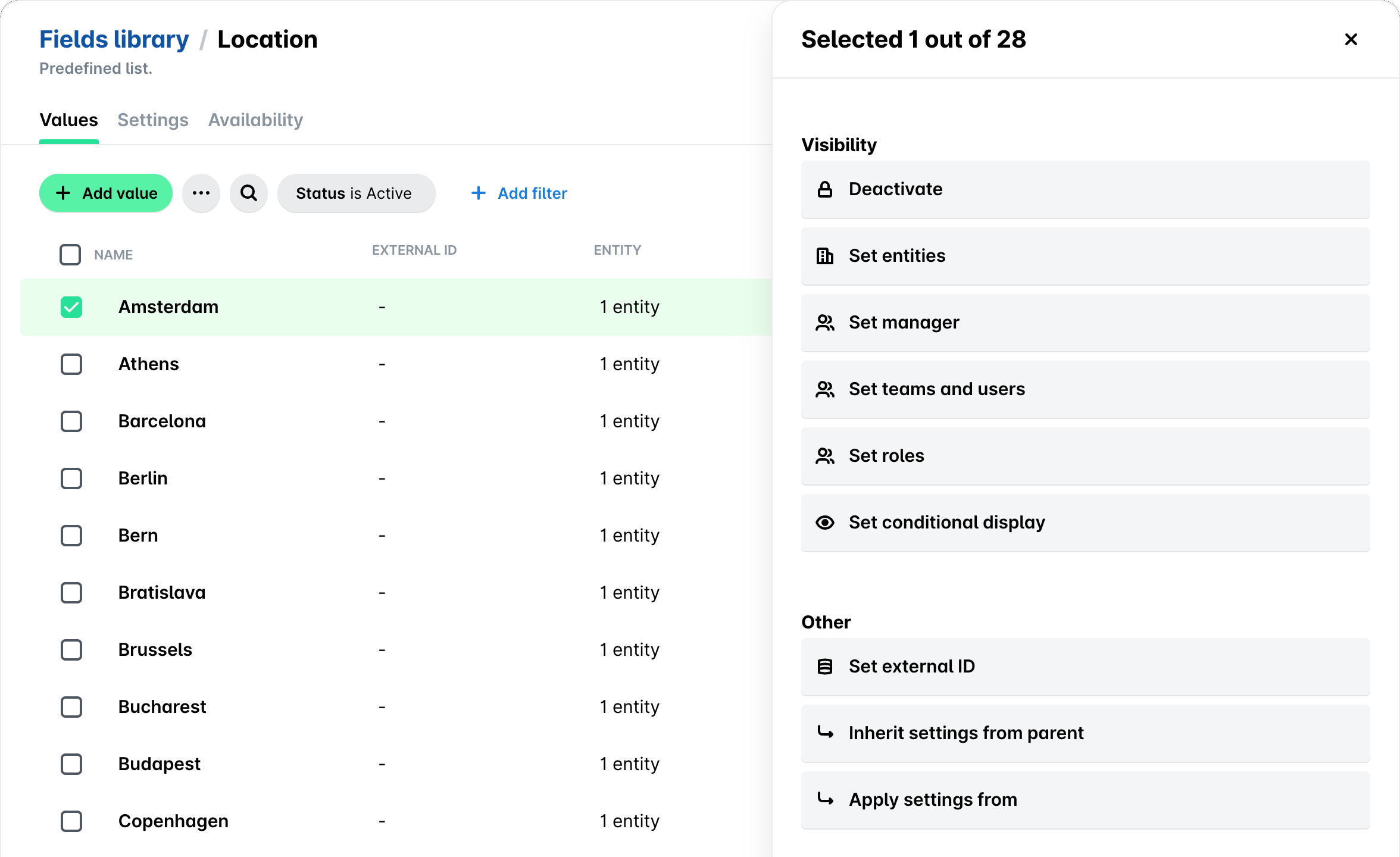
Task: Click the Bucharest name text
Action: point(162,707)
